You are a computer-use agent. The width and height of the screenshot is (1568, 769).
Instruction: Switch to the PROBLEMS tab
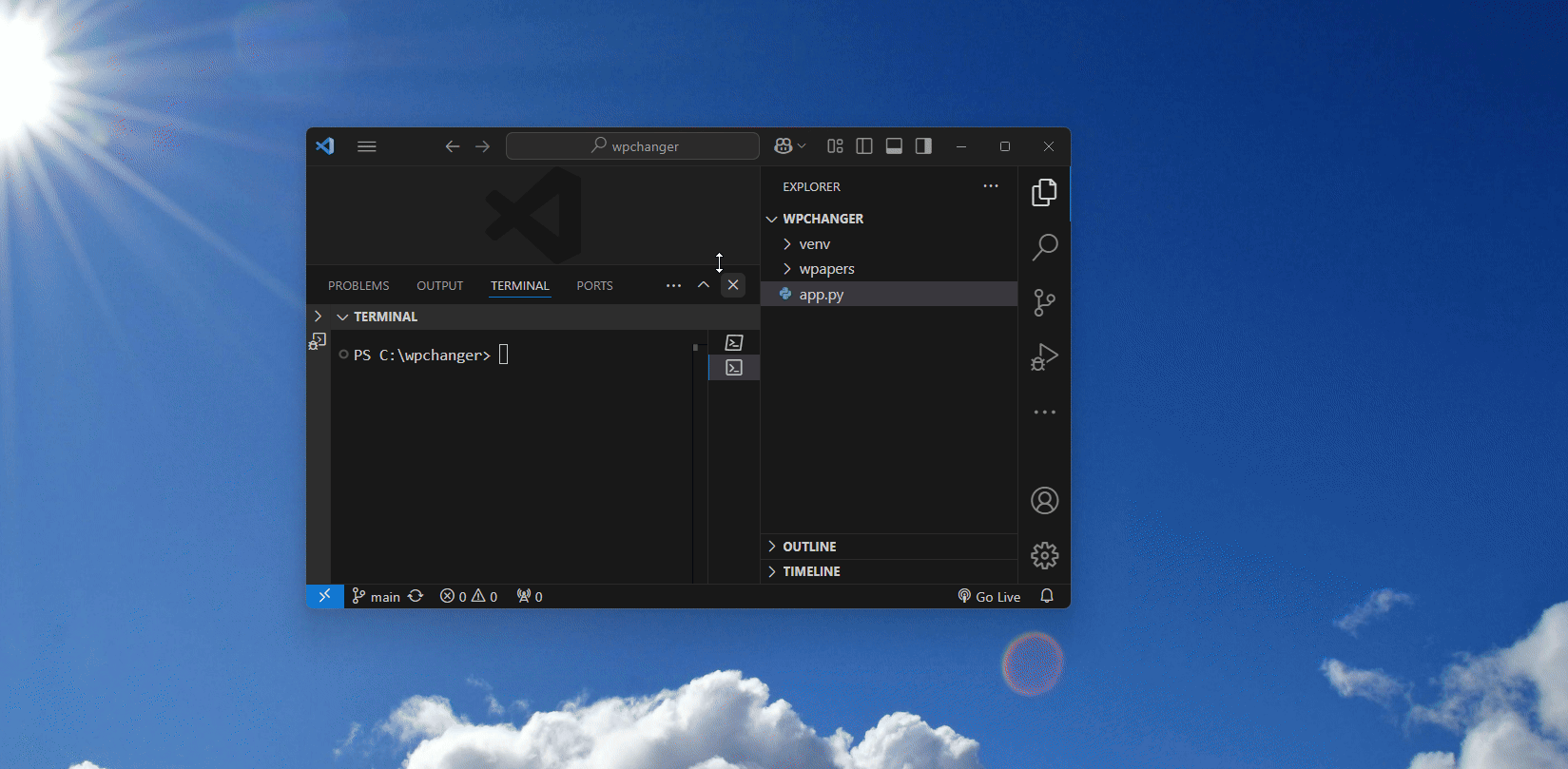[x=358, y=286]
